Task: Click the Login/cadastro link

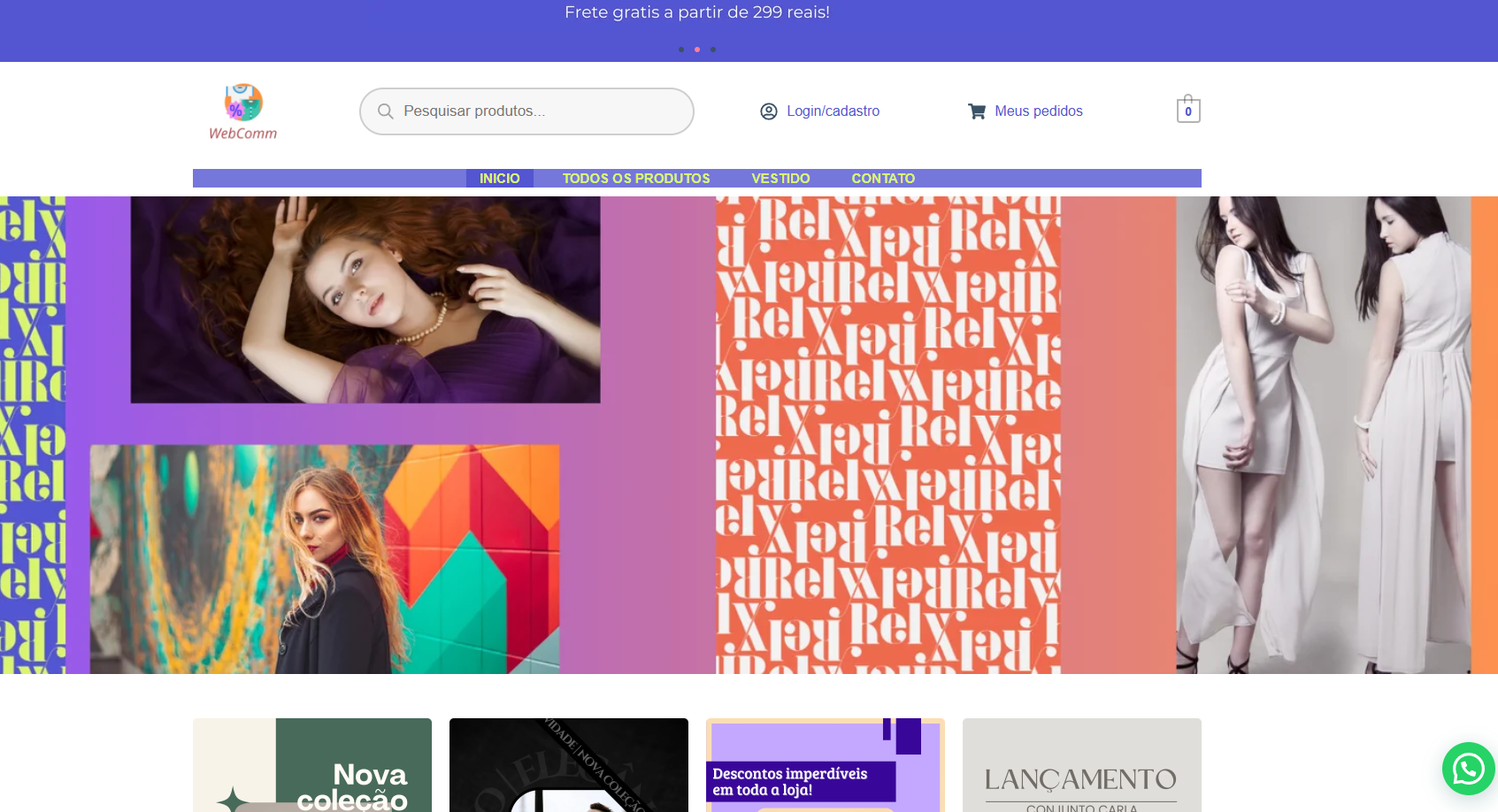Action: coord(833,111)
